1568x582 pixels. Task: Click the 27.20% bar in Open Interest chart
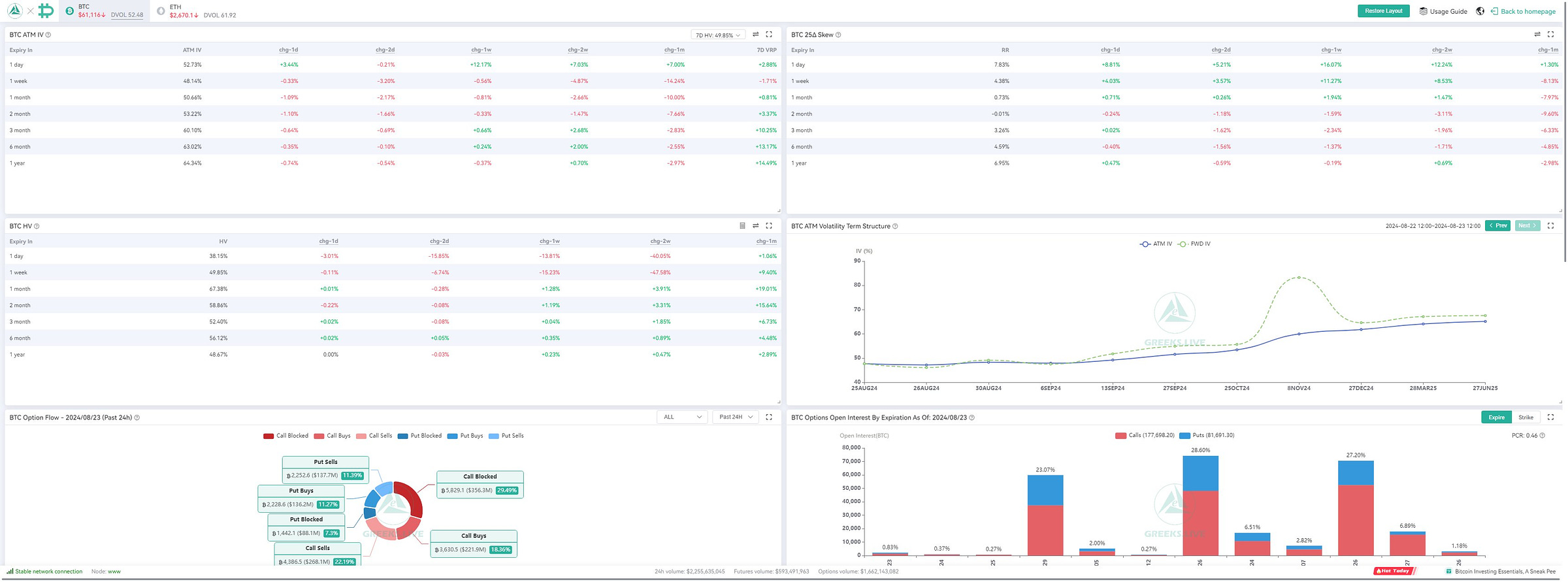coord(1355,508)
